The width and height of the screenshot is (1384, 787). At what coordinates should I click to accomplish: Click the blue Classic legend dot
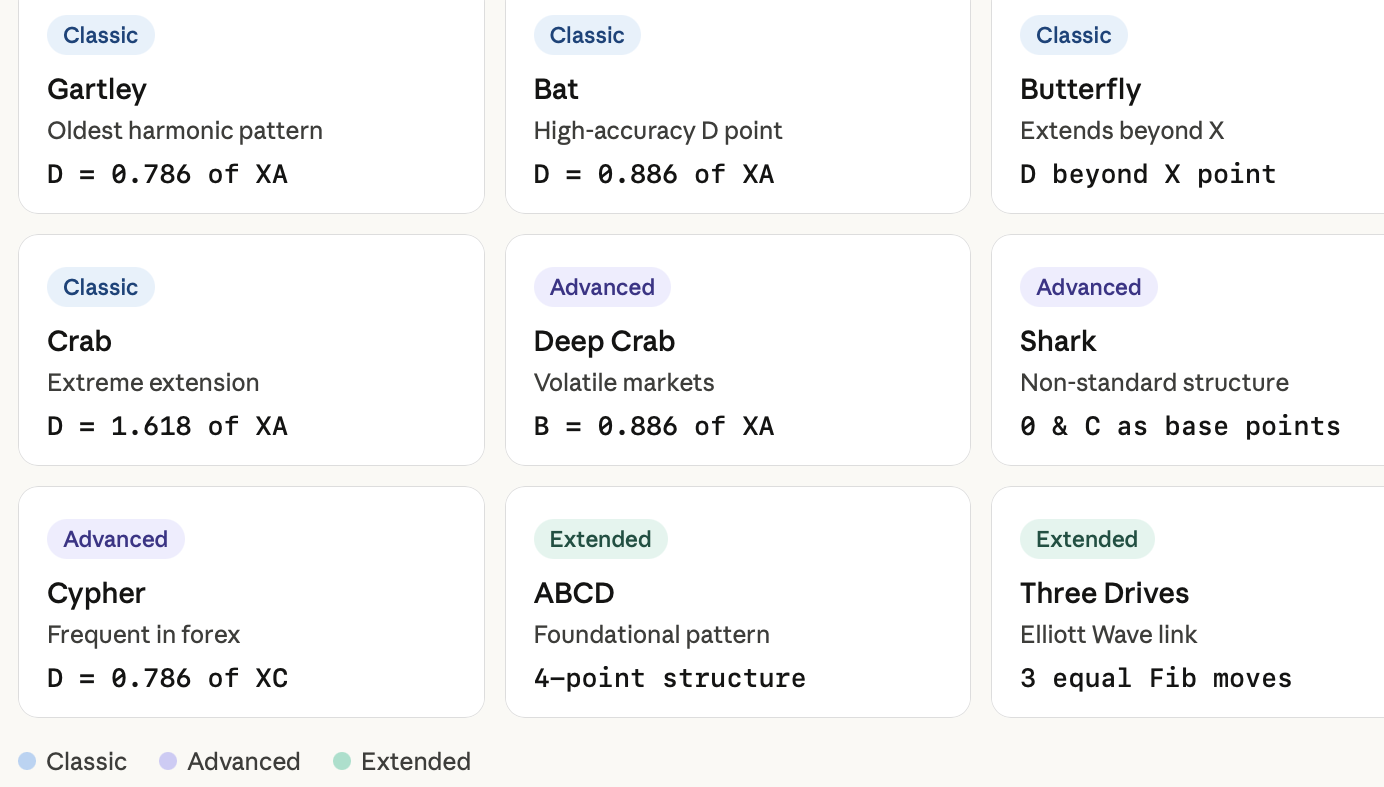[x=27, y=761]
